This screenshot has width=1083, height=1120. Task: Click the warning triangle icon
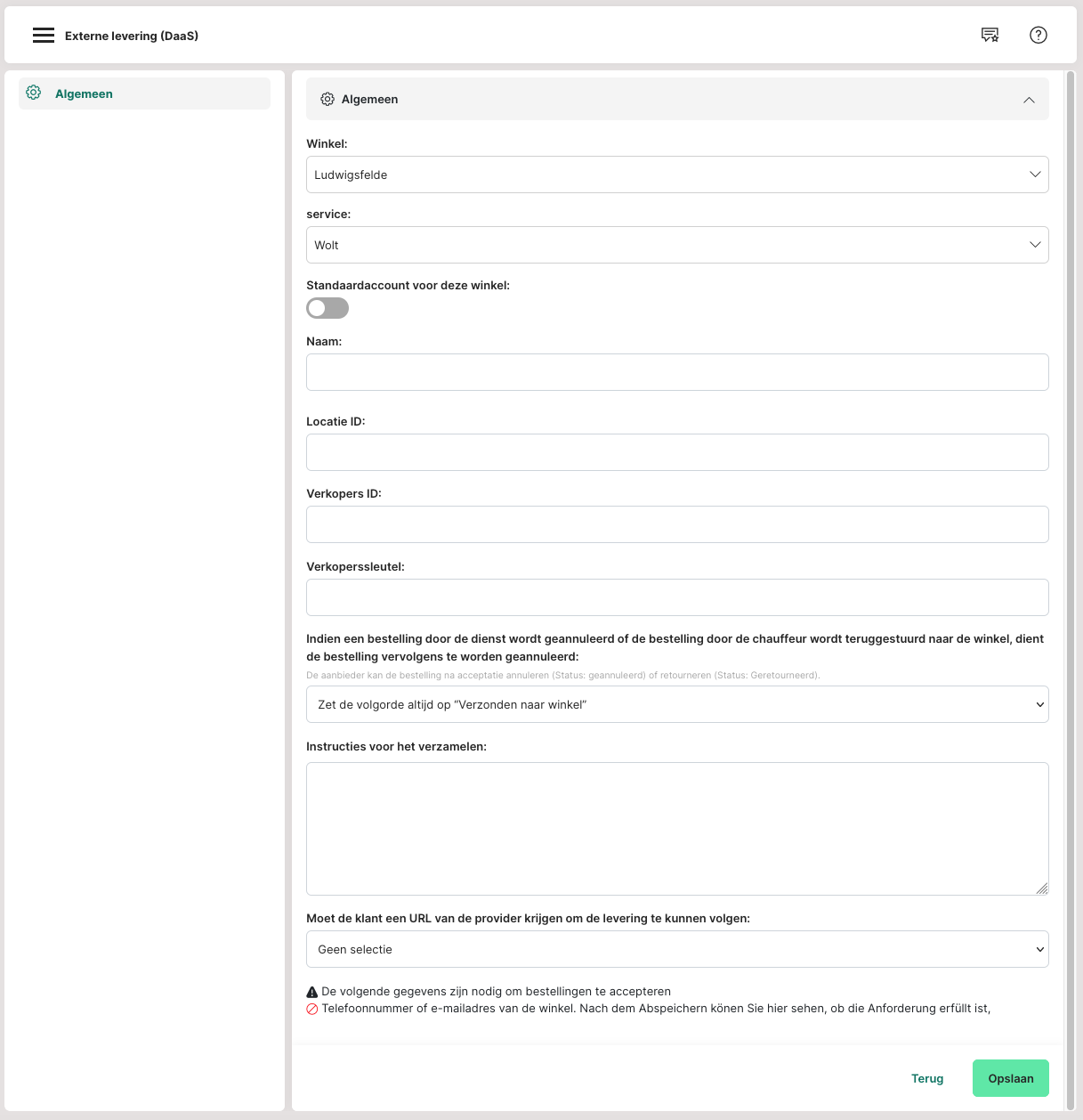[x=312, y=992]
